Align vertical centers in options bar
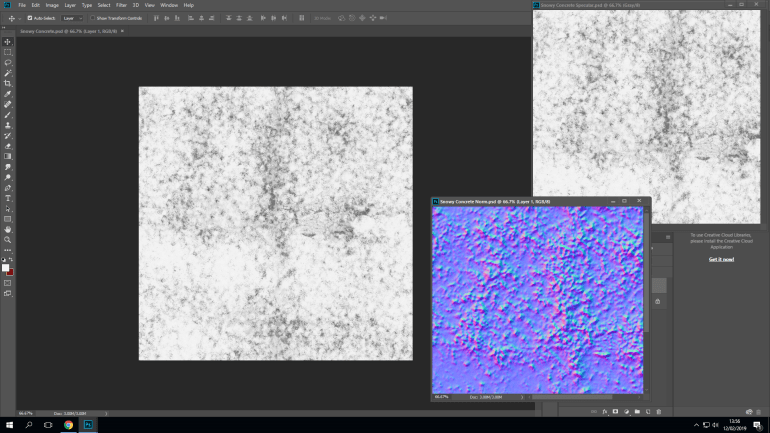Viewport: 770px width, 433px height. point(166,18)
